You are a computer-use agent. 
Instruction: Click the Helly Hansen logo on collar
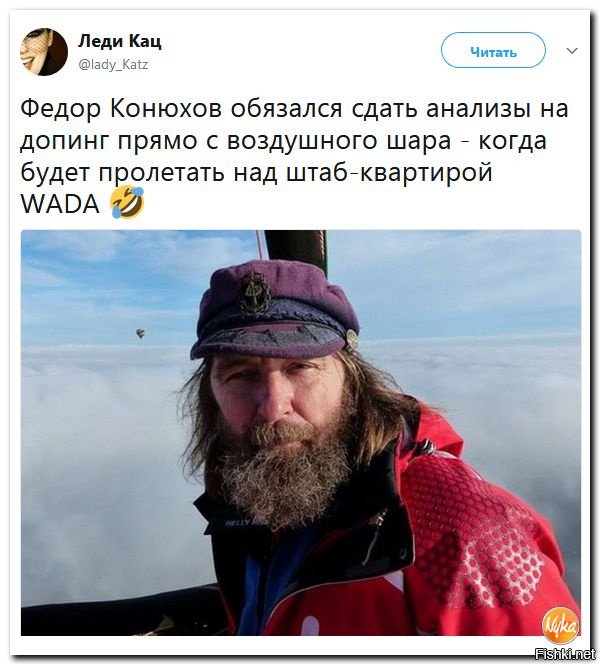tap(244, 523)
